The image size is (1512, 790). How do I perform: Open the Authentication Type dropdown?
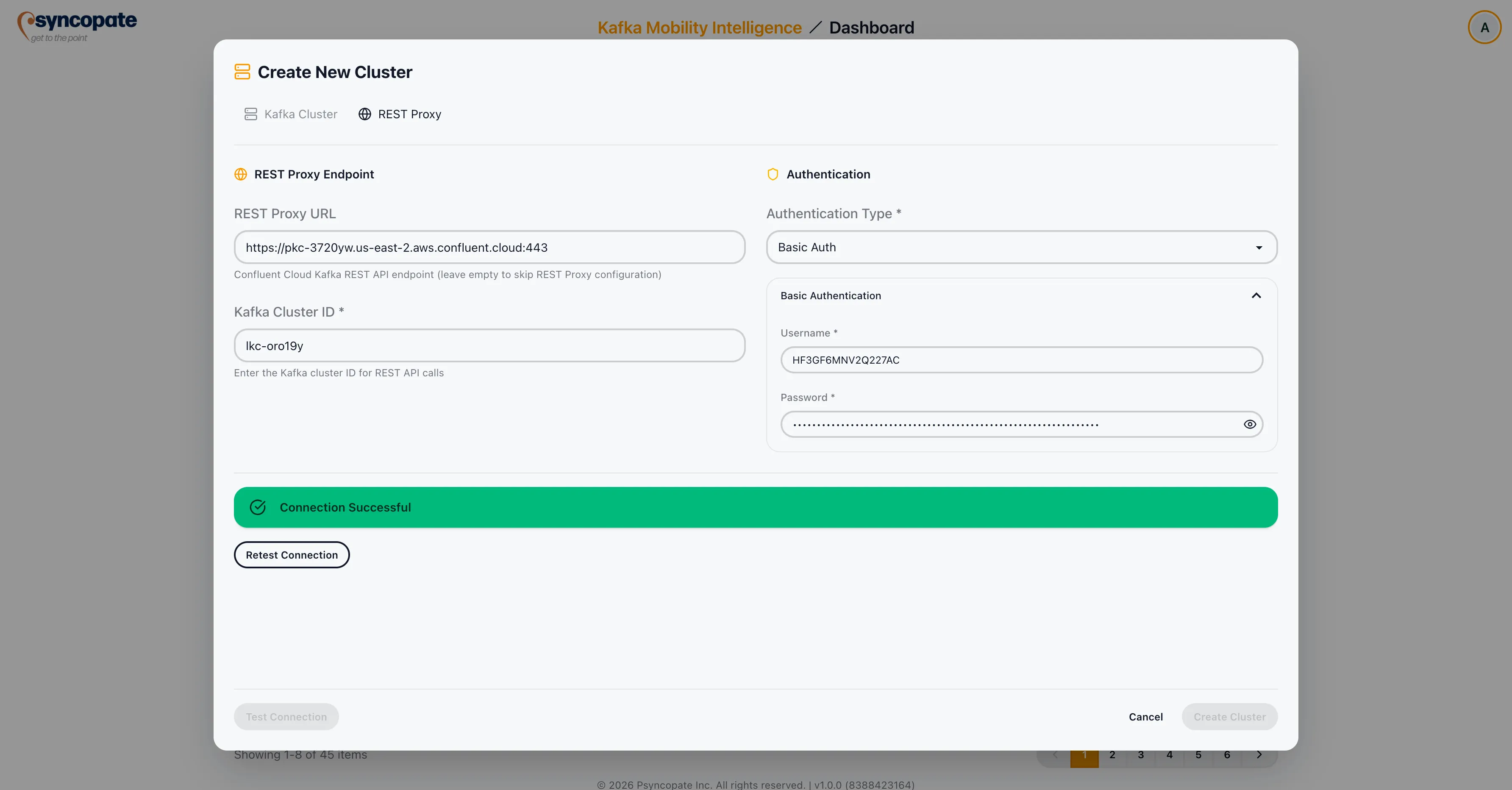pyautogui.click(x=1021, y=247)
